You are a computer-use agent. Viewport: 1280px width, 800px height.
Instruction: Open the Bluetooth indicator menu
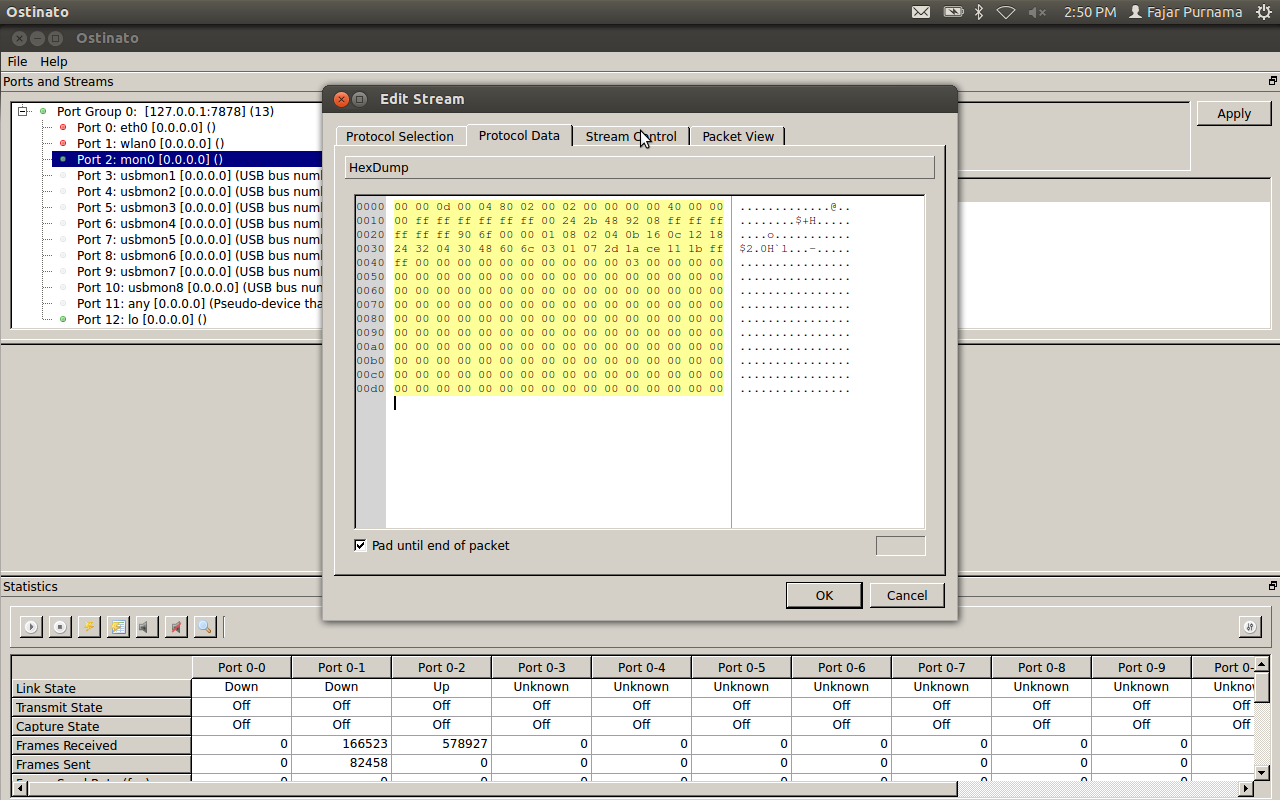click(x=980, y=12)
